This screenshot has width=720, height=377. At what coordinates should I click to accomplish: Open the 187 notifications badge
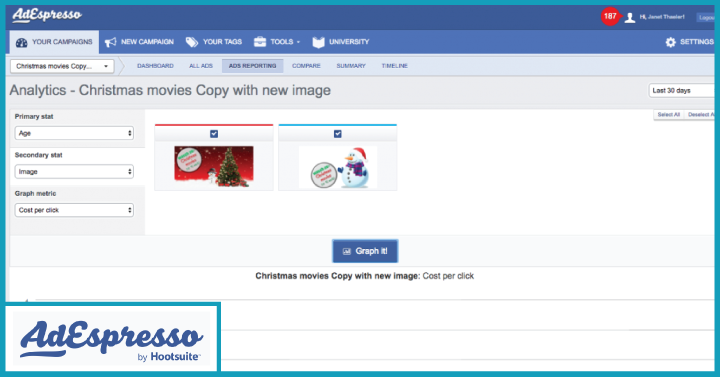pos(610,17)
